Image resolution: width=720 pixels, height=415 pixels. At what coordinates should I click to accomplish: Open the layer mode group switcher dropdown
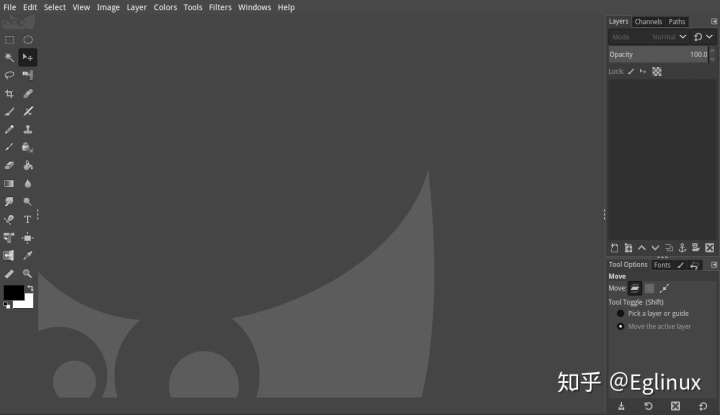(x=703, y=37)
